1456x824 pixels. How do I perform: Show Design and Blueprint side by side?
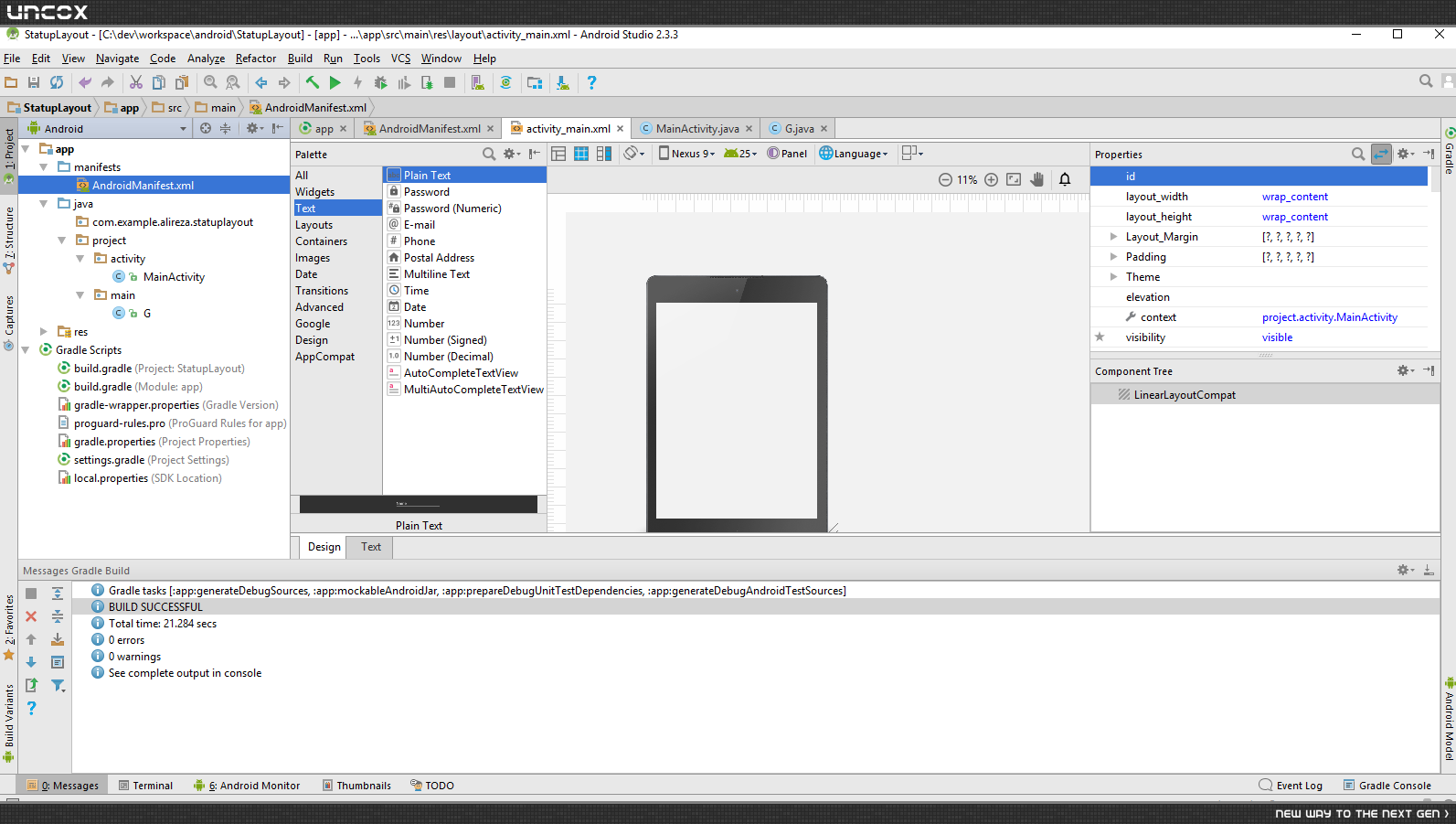(x=604, y=154)
